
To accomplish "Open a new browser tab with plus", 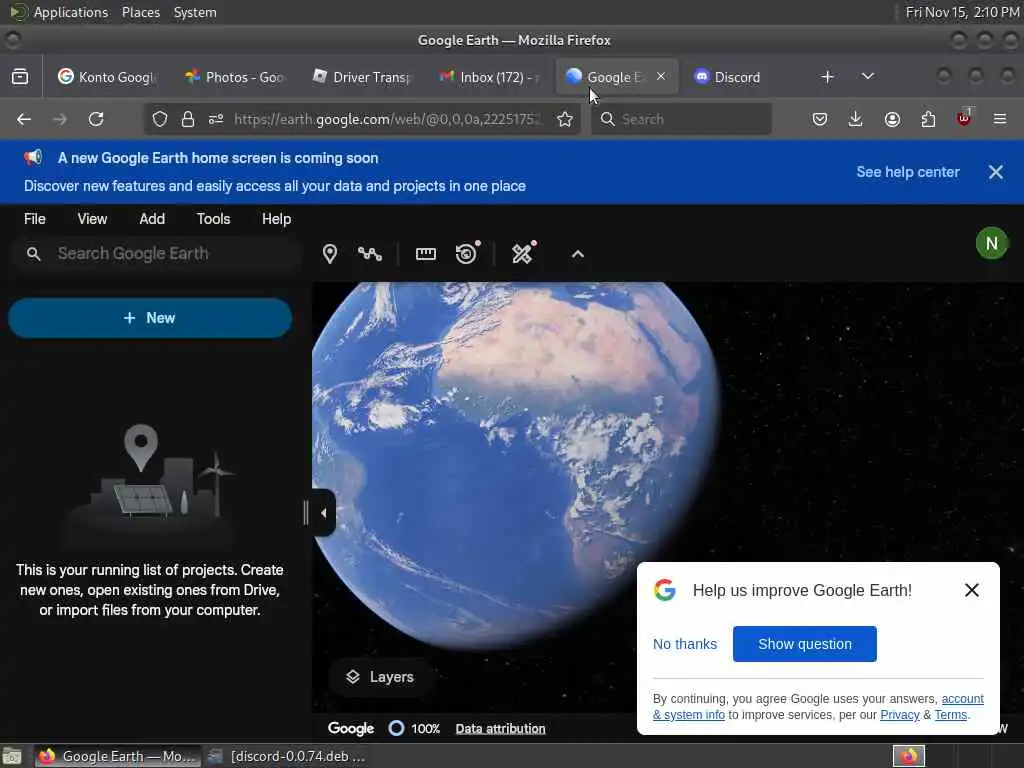I will click(x=827, y=77).
